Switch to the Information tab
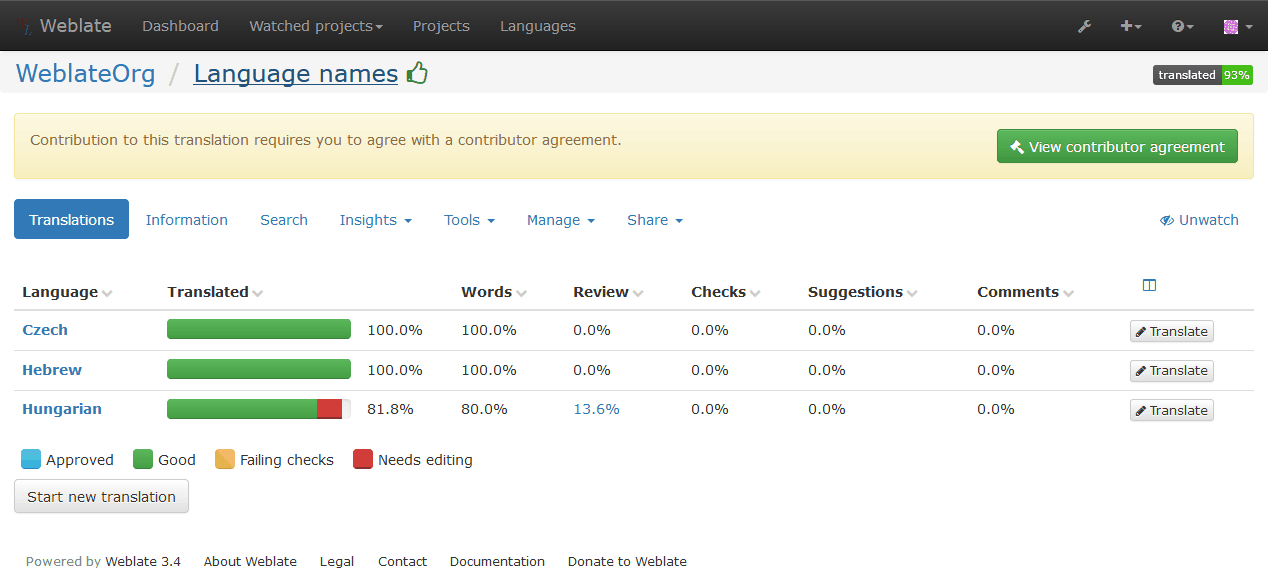1268x581 pixels. click(x=187, y=220)
